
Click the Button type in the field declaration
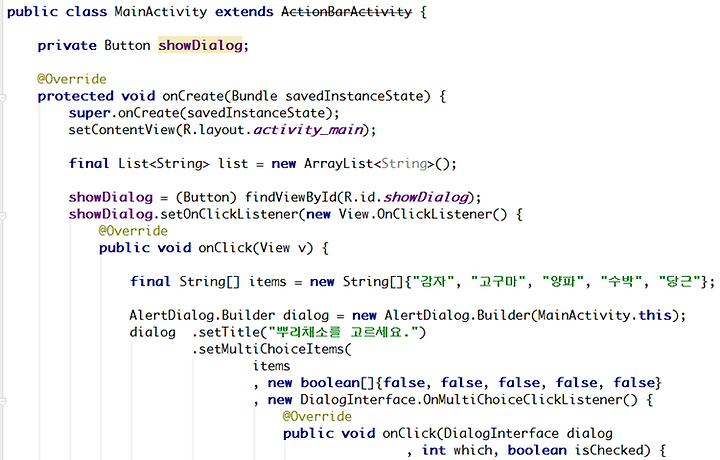(127, 45)
